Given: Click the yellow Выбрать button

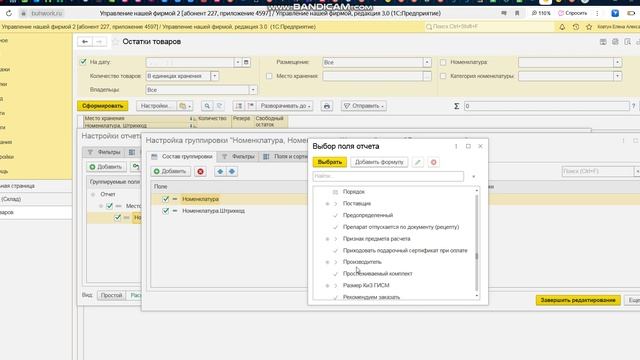Looking at the screenshot, I should (x=330, y=162).
